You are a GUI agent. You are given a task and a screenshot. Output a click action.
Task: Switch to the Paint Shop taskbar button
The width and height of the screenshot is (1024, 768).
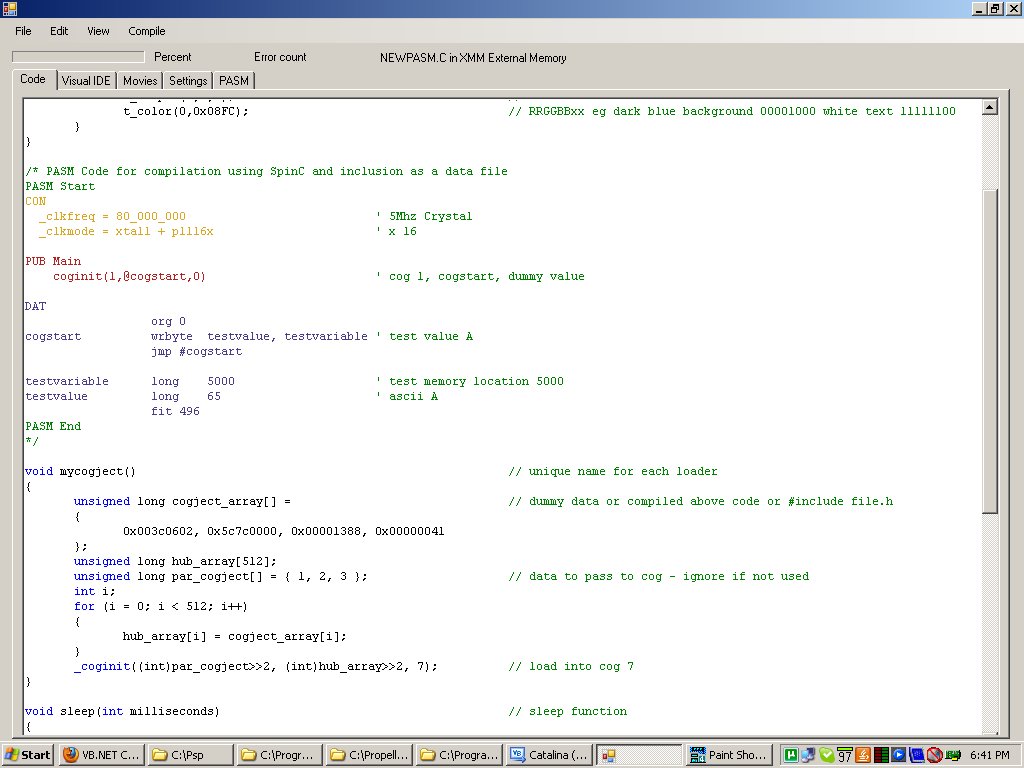coord(729,755)
